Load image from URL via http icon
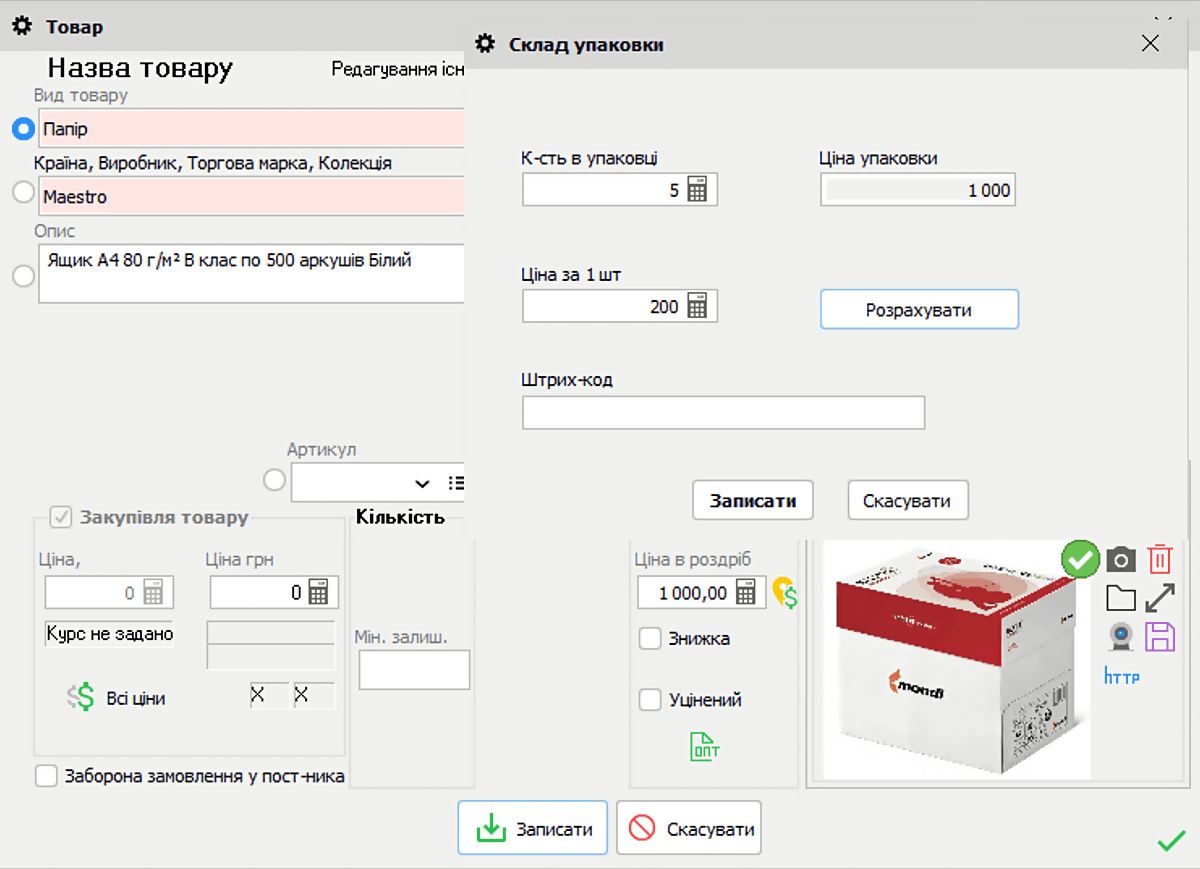The height and width of the screenshot is (869, 1200). click(x=1122, y=676)
